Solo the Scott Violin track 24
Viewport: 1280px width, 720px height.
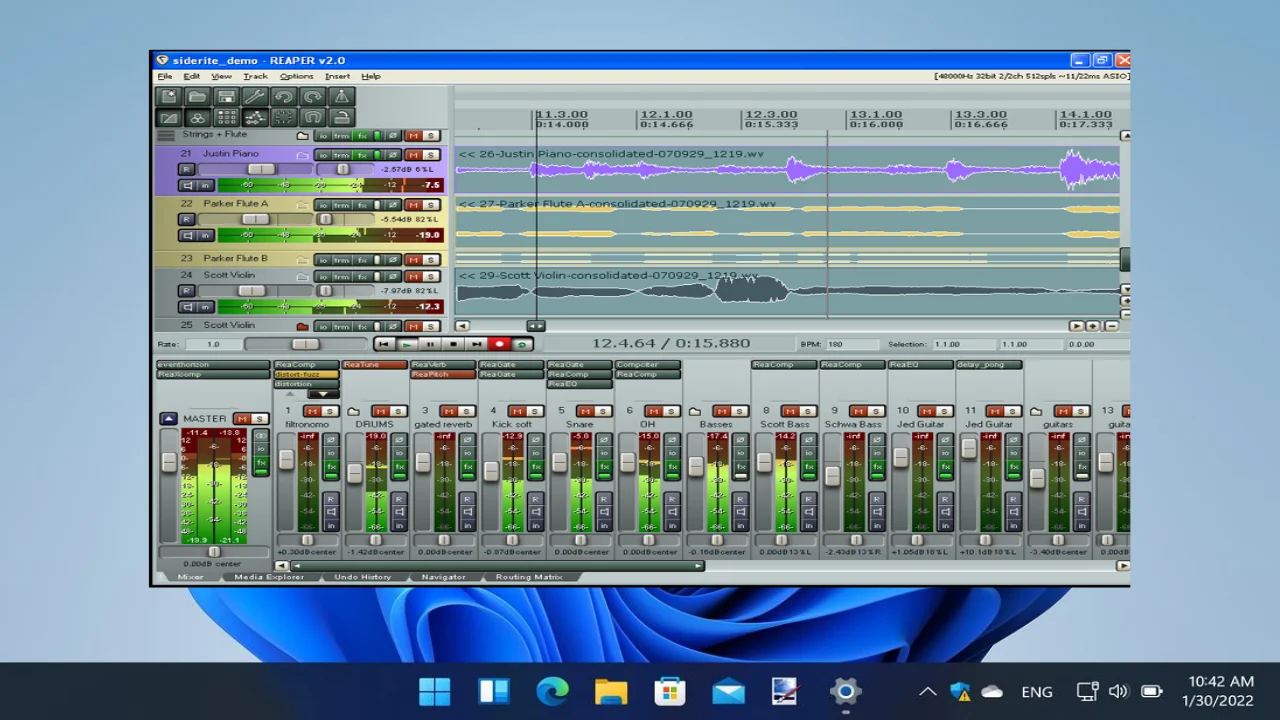431,276
